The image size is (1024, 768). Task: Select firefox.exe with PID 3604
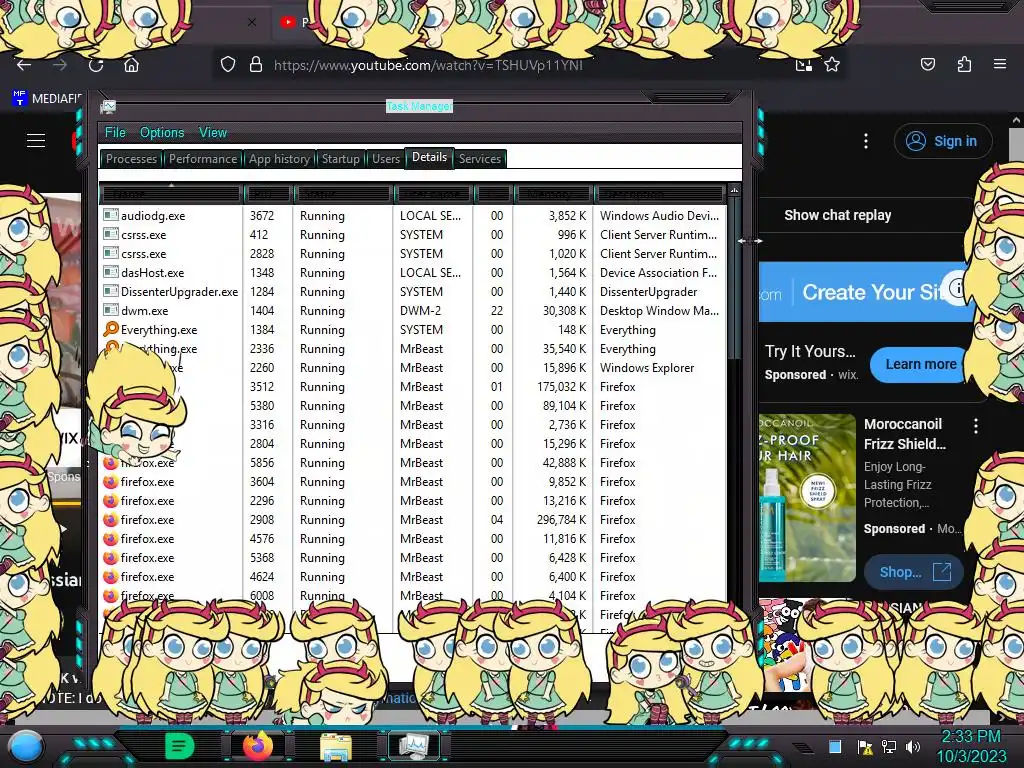pos(413,481)
